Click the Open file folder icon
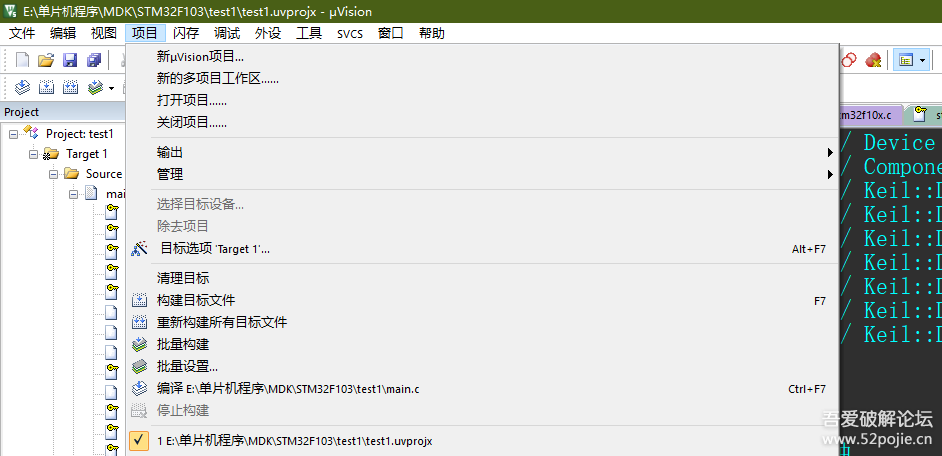This screenshot has width=942, height=456. [x=46, y=60]
